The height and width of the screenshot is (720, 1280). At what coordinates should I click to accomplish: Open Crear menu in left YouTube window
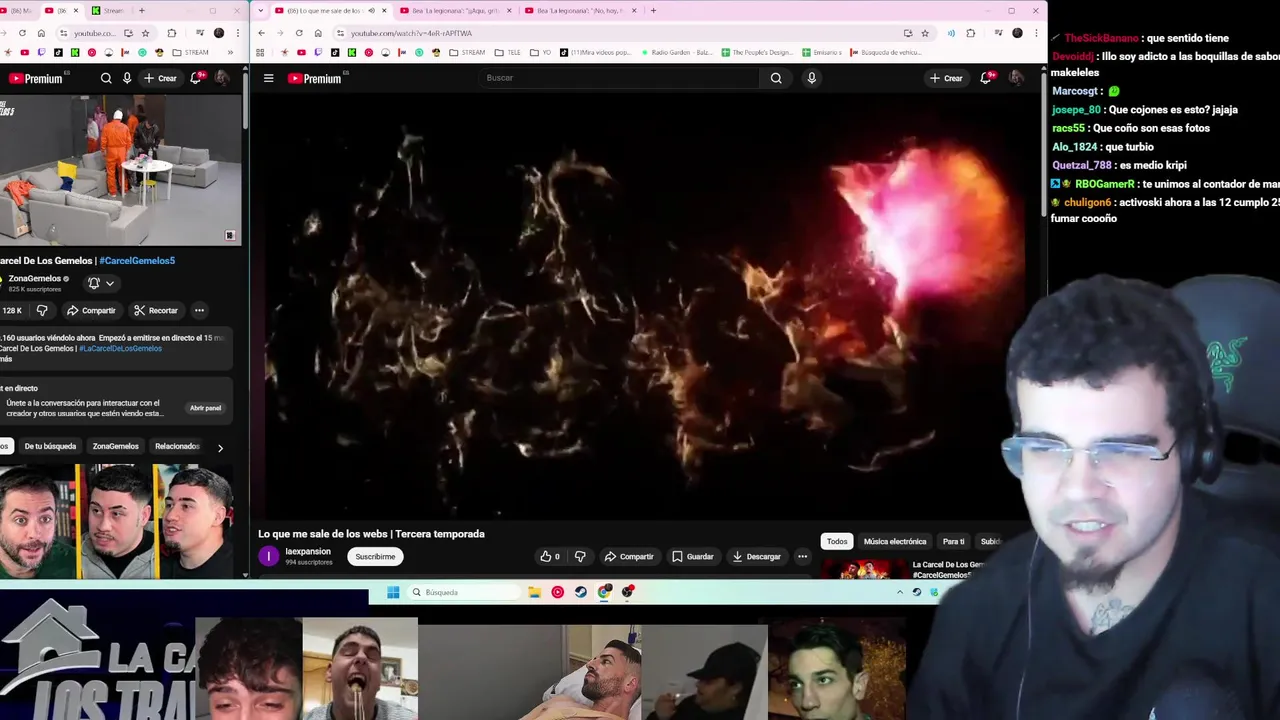pos(160,78)
